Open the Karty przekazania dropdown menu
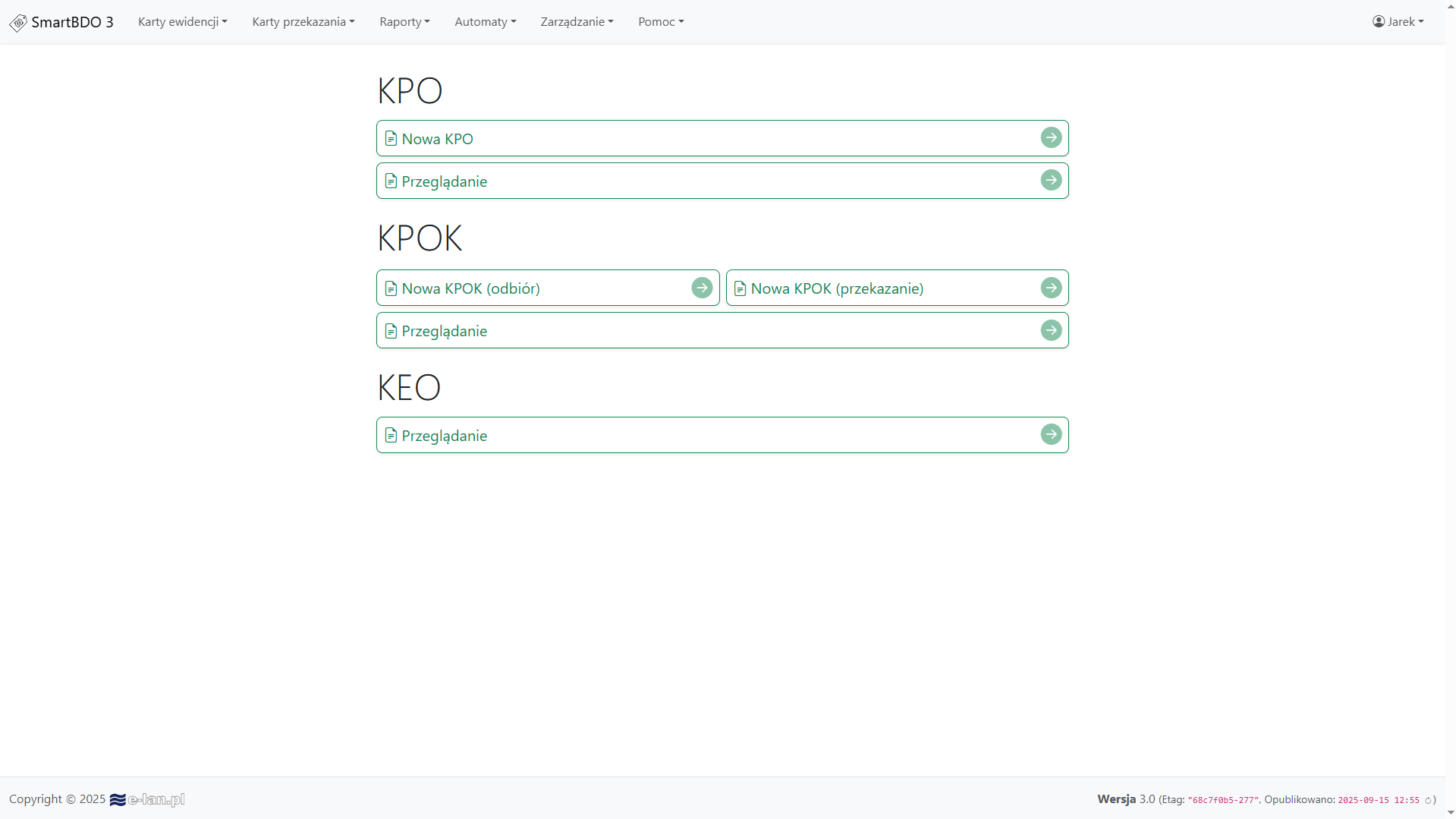Image resolution: width=1456 pixels, height=819 pixels. tap(303, 22)
